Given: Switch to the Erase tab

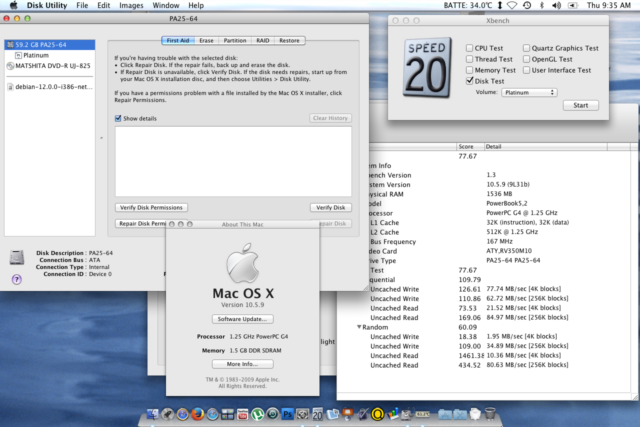Looking at the screenshot, I should coord(206,40).
